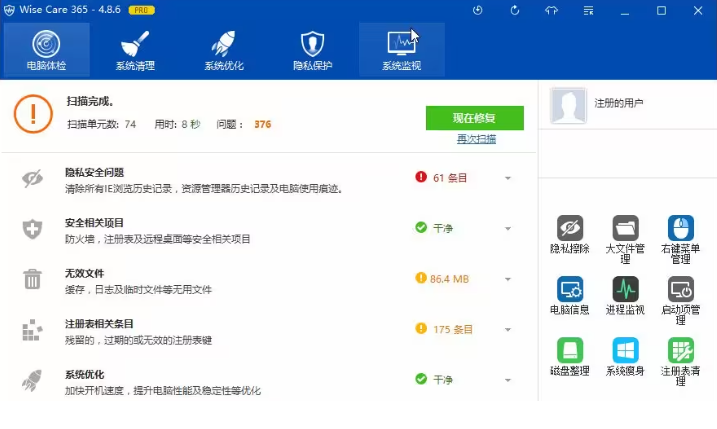Open the 电脑信息 tool icon
The image size is (717, 429).
click(x=570, y=289)
